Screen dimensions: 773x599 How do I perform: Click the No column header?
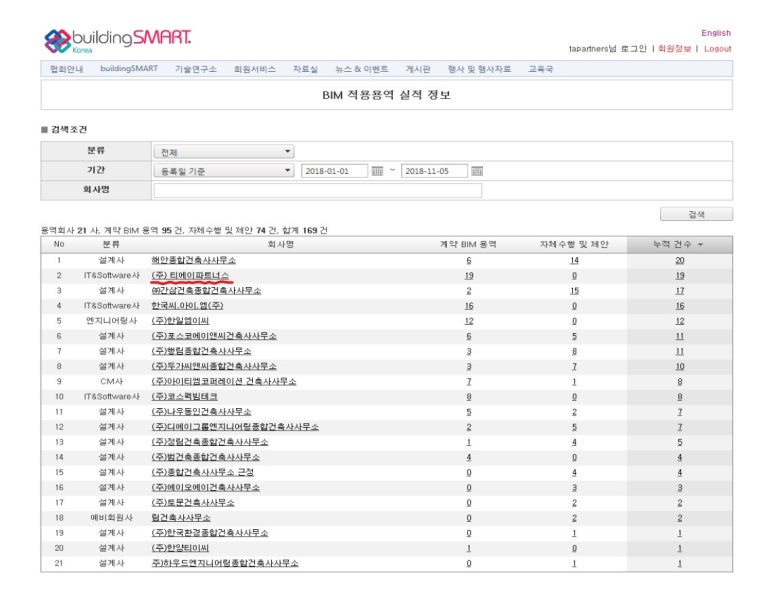(x=59, y=245)
